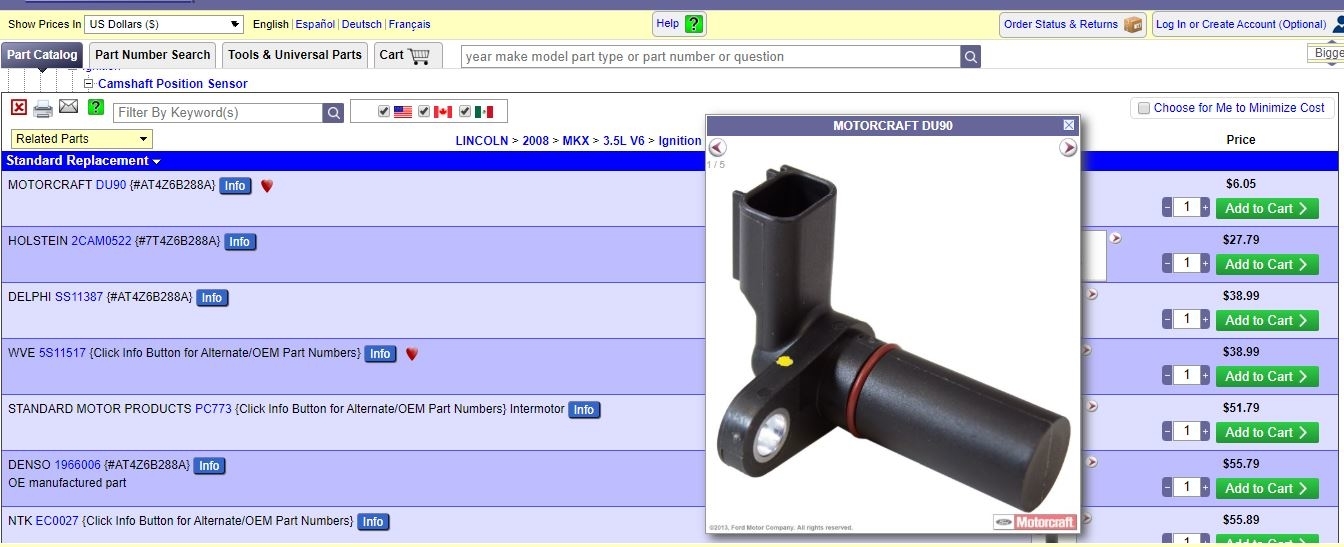Toggle the Canada flag warehouse checkbox
1344x547 pixels.
tap(424, 112)
